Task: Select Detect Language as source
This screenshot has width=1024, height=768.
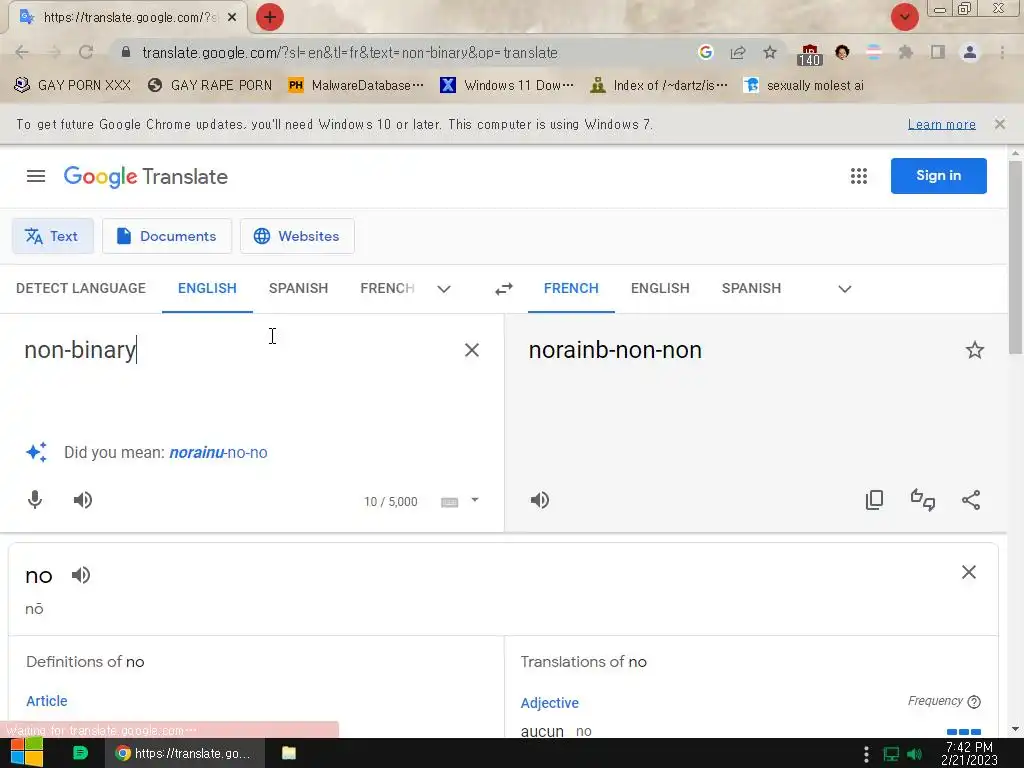Action: 81,288
